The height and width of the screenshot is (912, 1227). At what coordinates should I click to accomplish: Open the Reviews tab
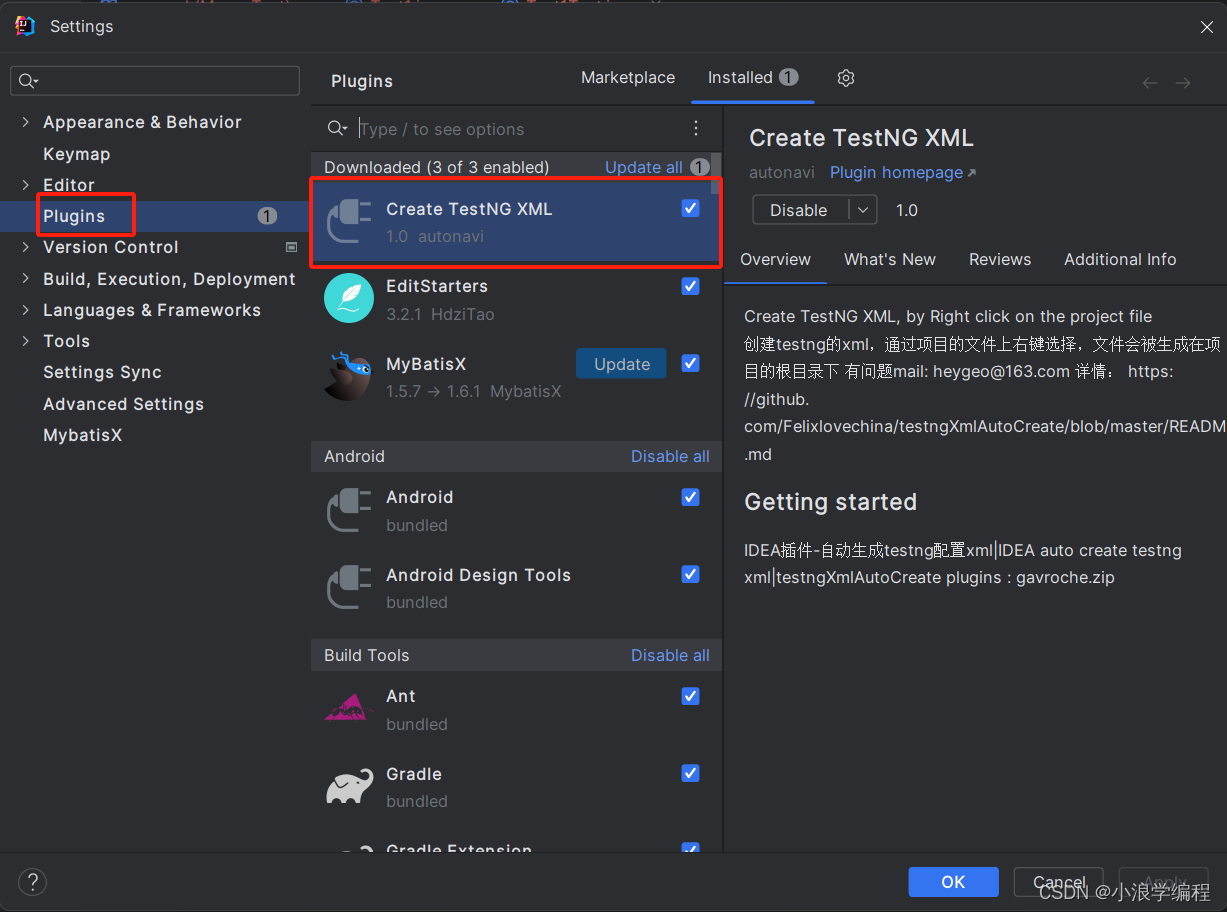click(1000, 259)
